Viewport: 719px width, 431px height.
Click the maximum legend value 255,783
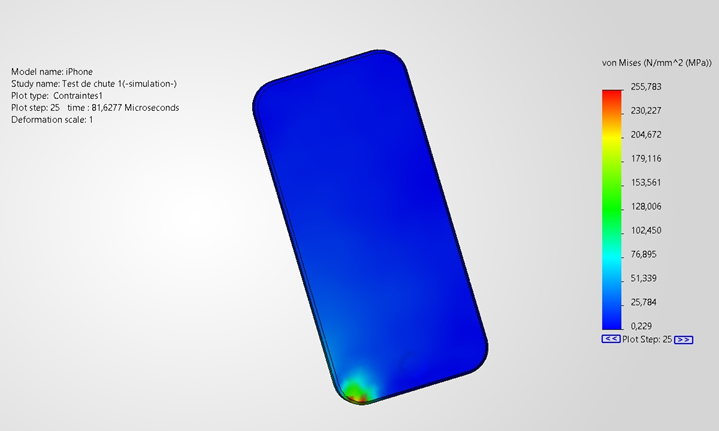tap(645, 87)
